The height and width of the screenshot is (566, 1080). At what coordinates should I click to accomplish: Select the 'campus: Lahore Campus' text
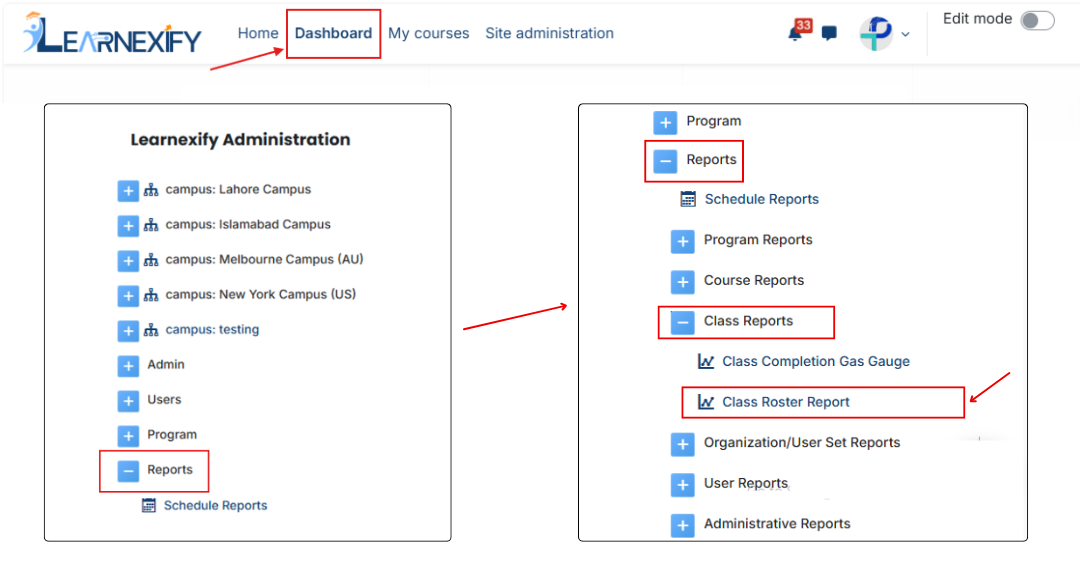point(238,189)
